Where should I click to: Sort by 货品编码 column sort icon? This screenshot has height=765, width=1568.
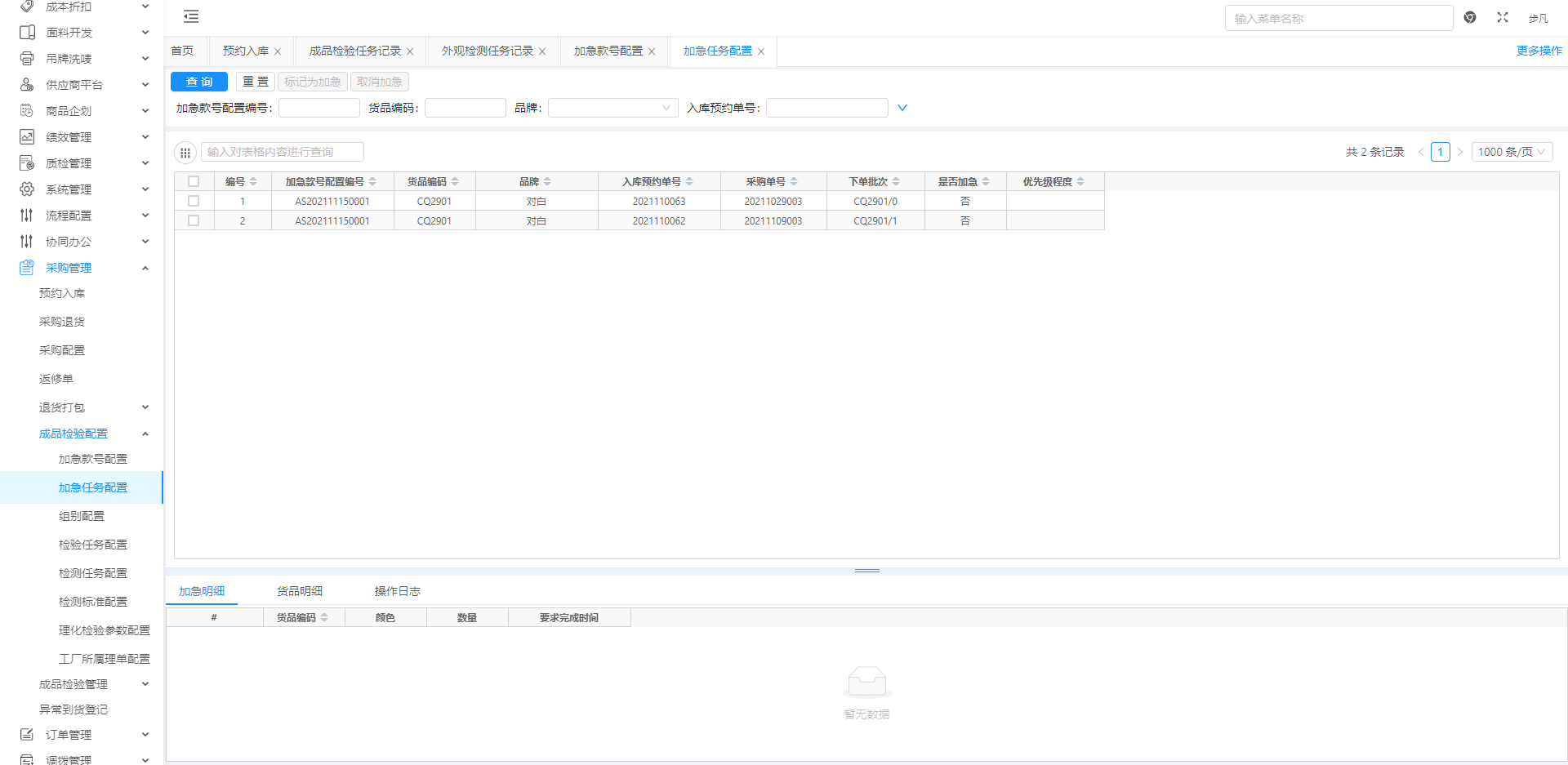tap(455, 182)
